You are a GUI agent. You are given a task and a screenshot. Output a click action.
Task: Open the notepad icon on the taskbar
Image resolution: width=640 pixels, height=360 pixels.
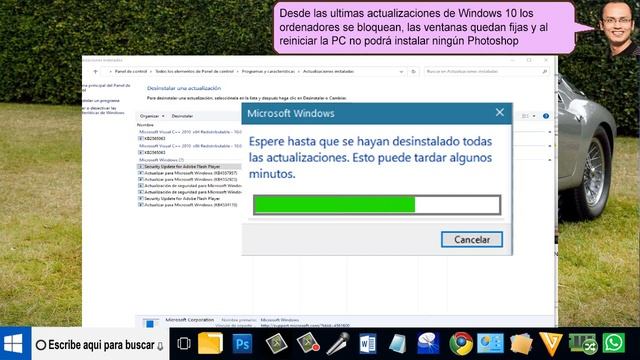tap(397, 344)
